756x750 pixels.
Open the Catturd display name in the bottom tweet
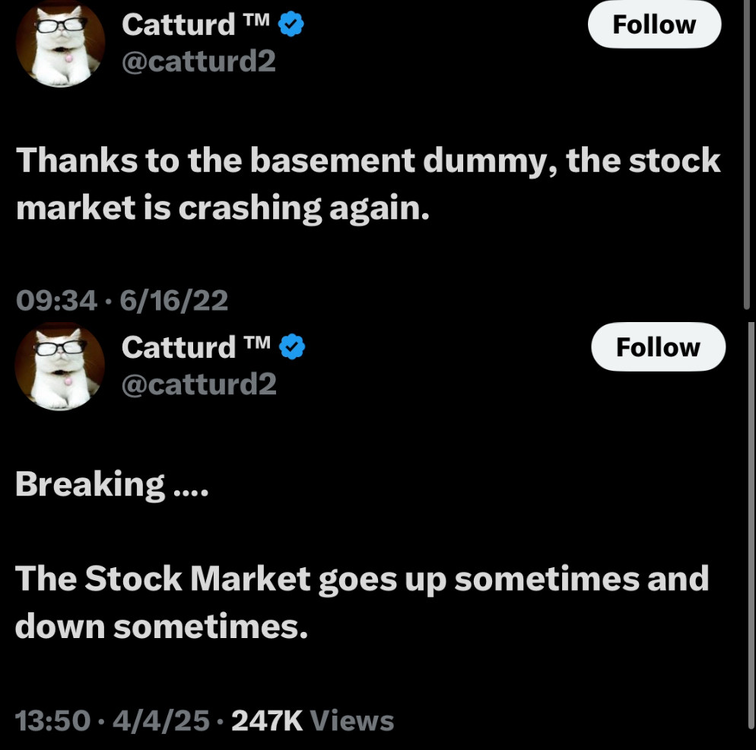[x=178, y=348]
